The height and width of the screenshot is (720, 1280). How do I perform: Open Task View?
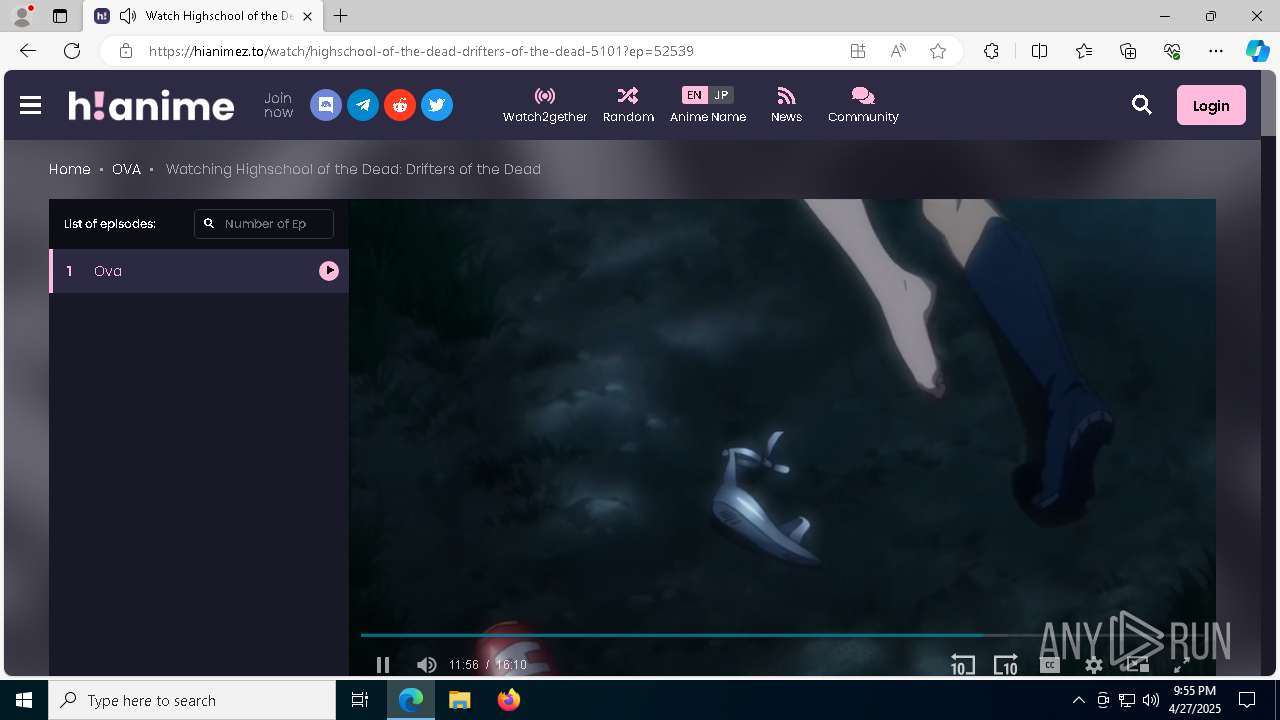point(360,700)
